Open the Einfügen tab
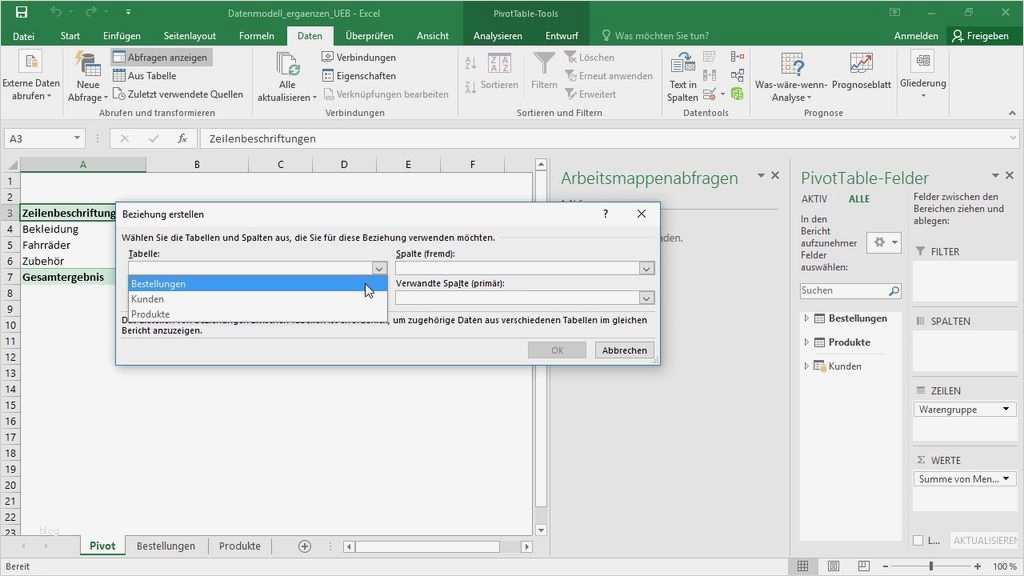Viewport: 1024px width, 576px height. pos(121,36)
